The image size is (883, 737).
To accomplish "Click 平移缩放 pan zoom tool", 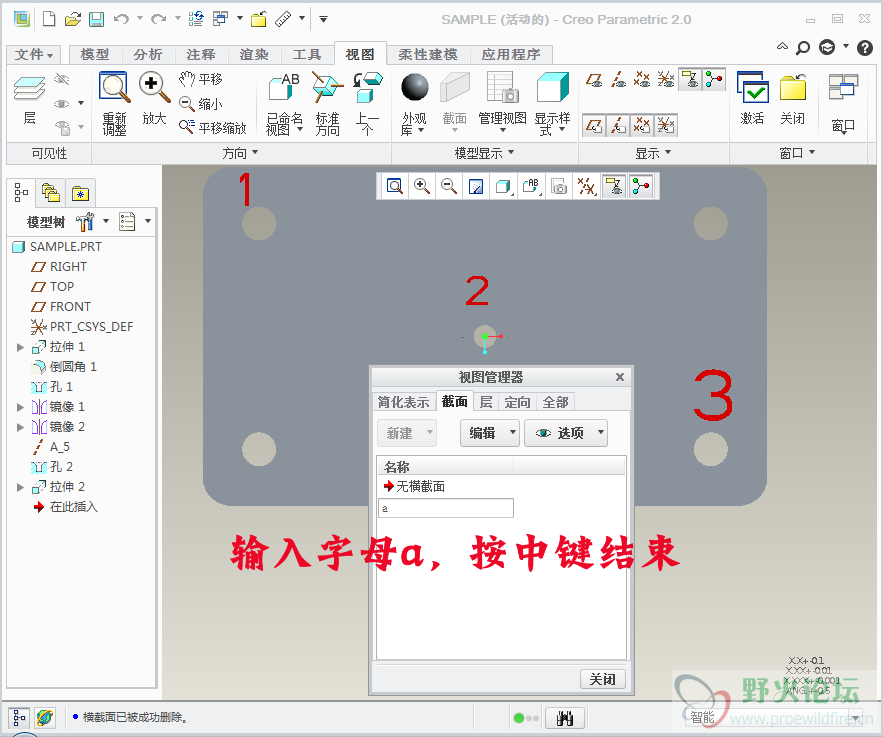I will coord(213,128).
